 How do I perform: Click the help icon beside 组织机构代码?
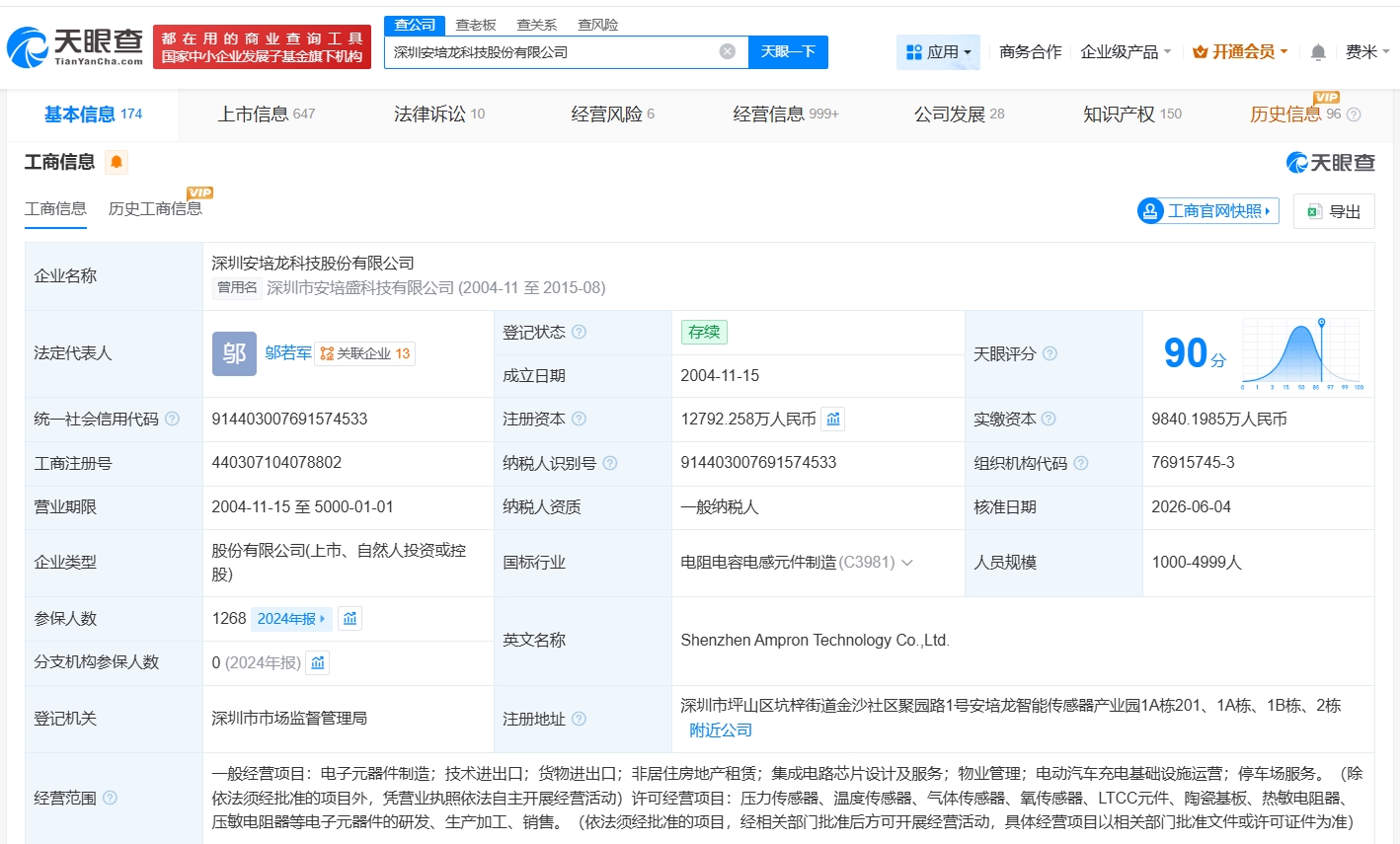[x=1081, y=463]
